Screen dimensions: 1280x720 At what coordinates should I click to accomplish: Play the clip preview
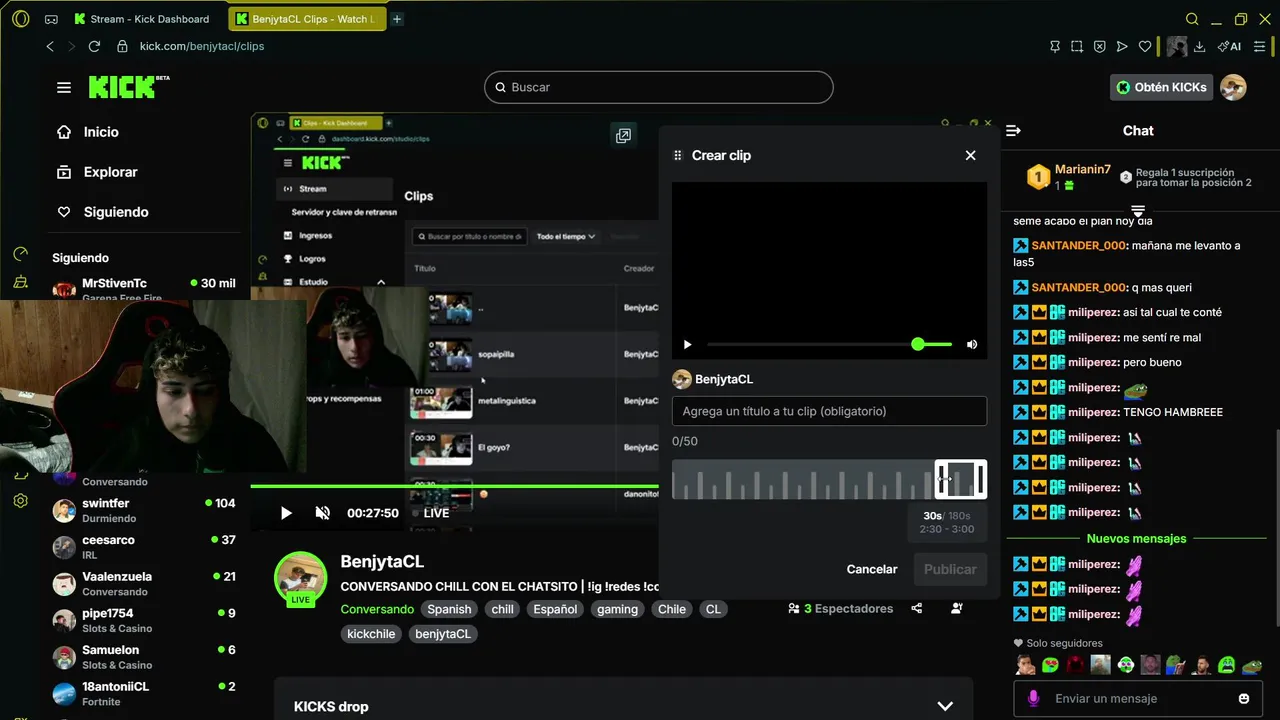coord(687,345)
